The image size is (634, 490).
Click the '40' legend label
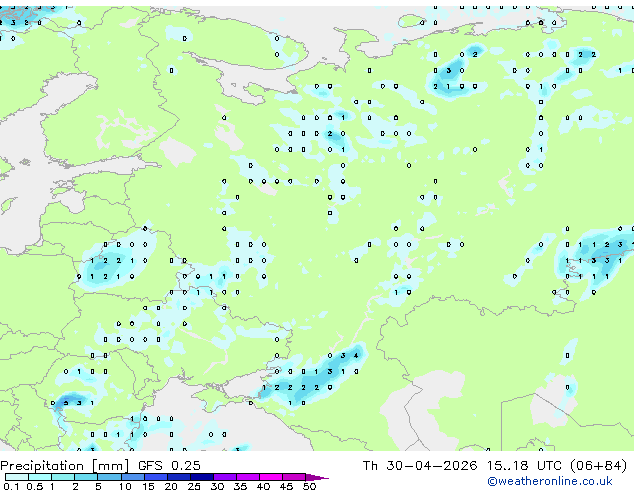tap(263, 486)
